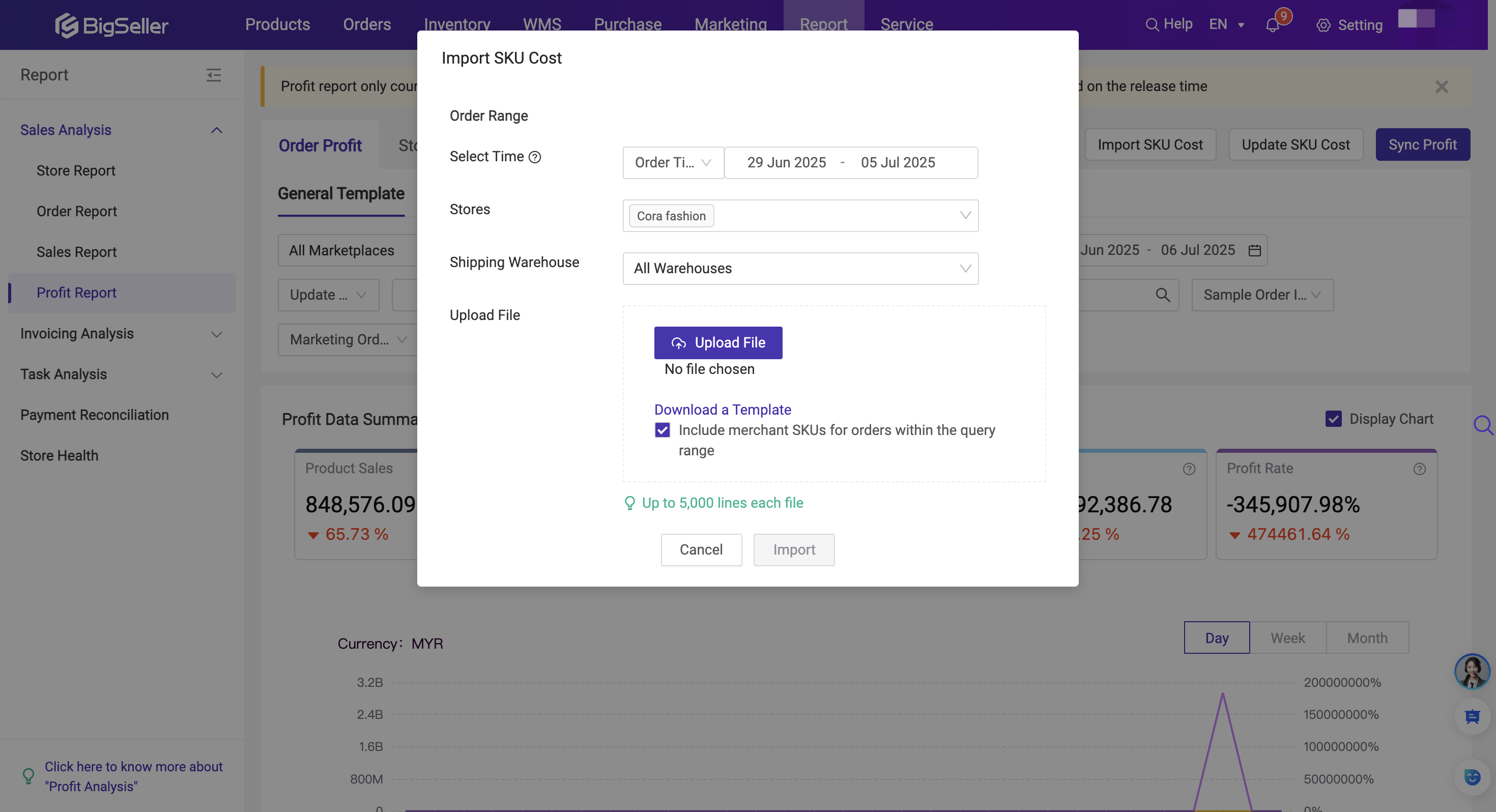Collapse the Report sidebar menu icon
Viewport: 1496px width, 812px height.
(214, 75)
